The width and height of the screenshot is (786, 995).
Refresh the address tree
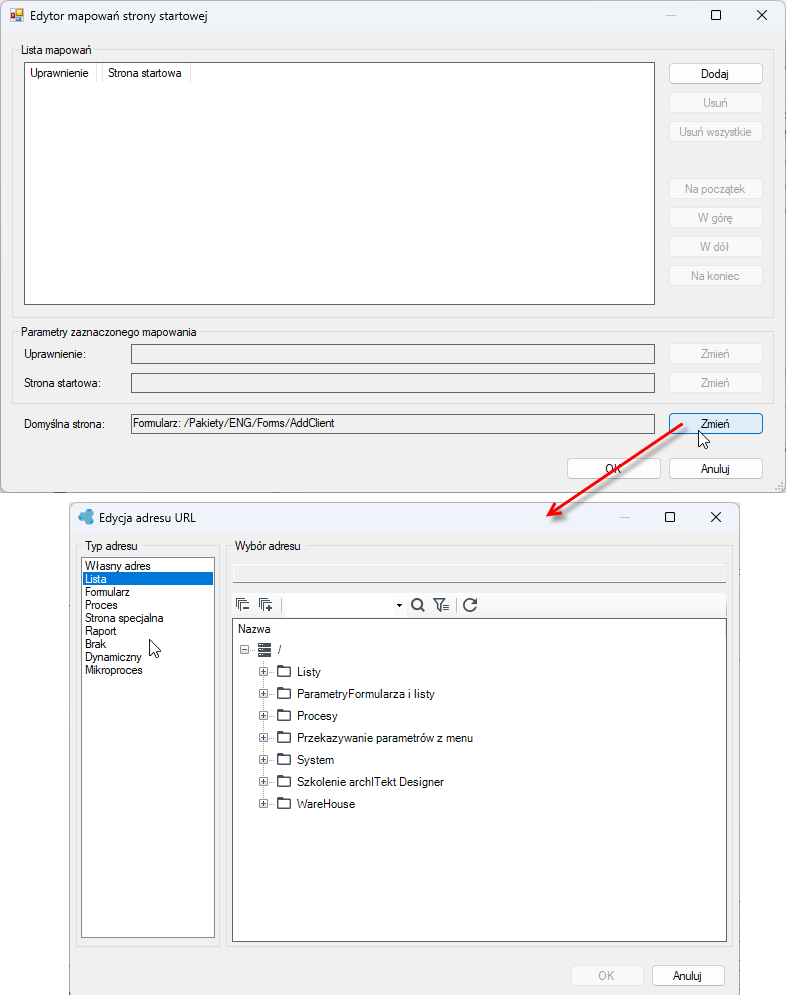tap(469, 605)
